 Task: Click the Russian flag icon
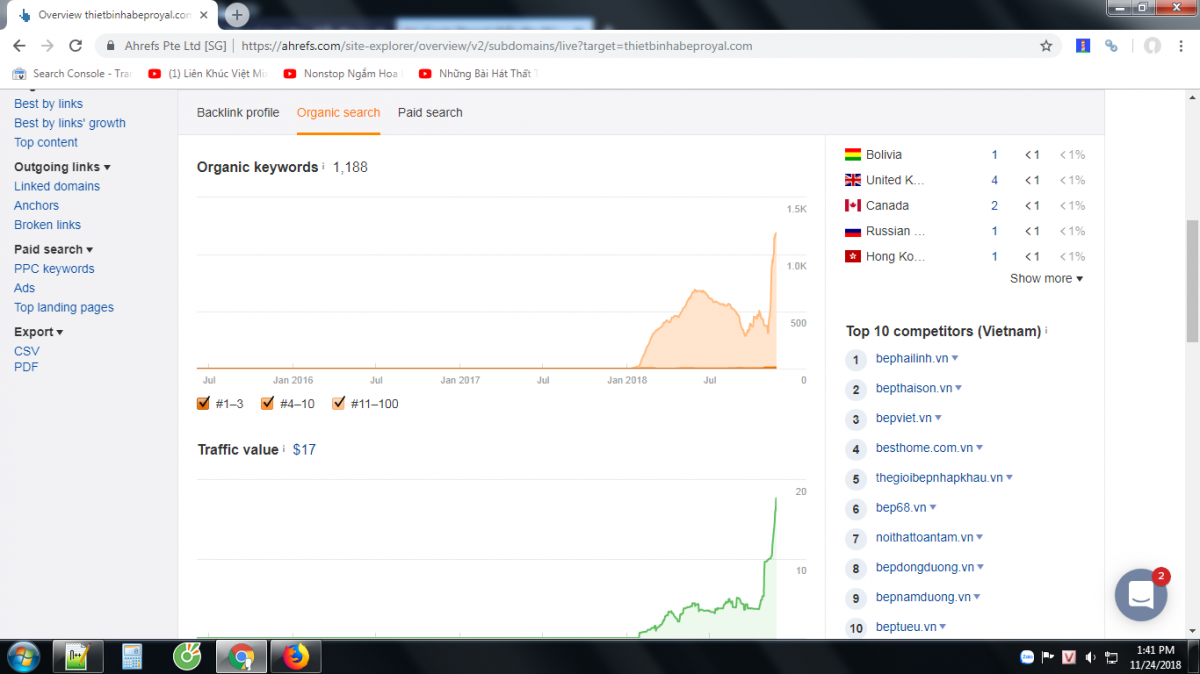point(853,231)
